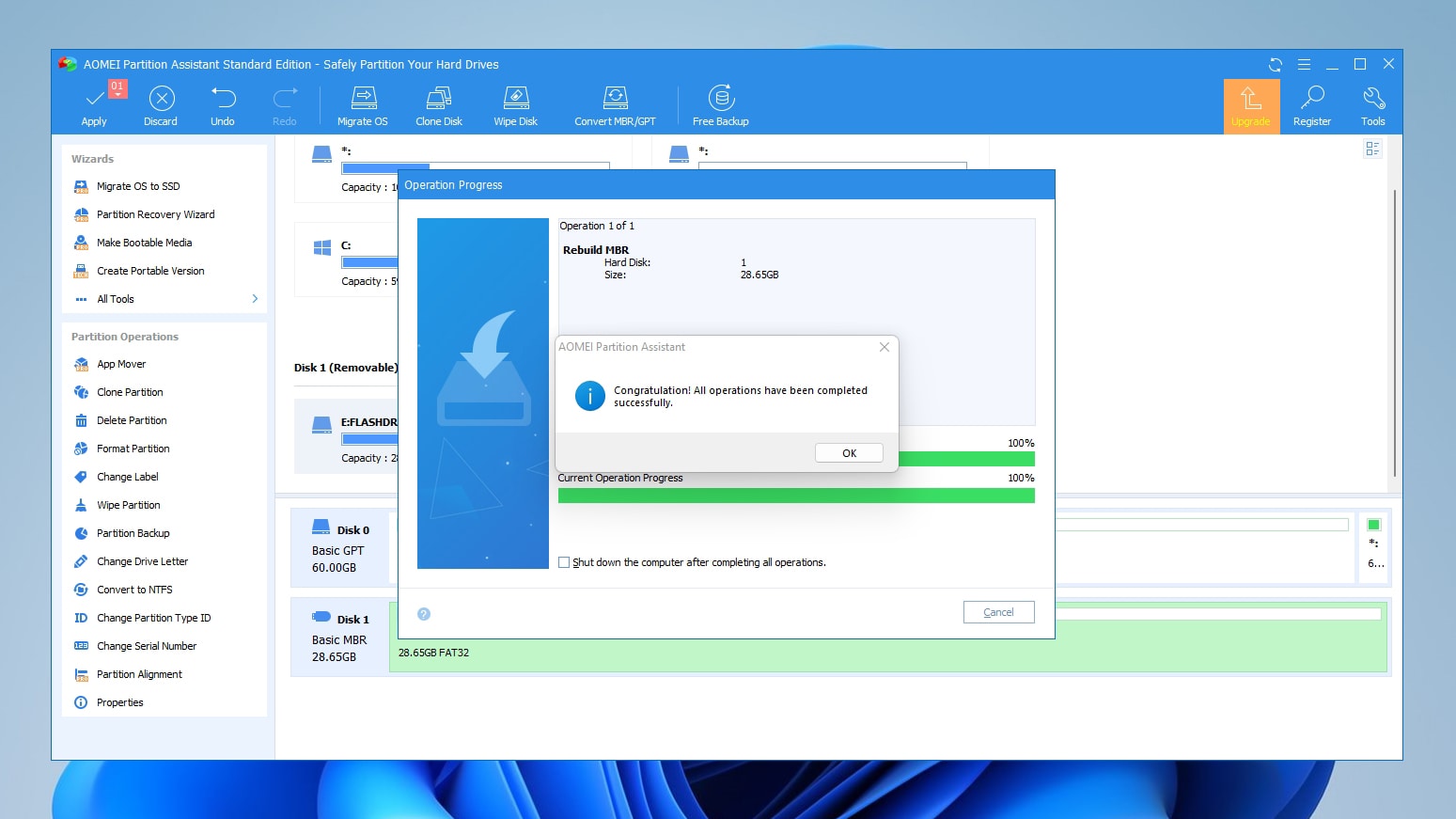The height and width of the screenshot is (819, 1456).
Task: Undo the last operation
Action: 223,105
